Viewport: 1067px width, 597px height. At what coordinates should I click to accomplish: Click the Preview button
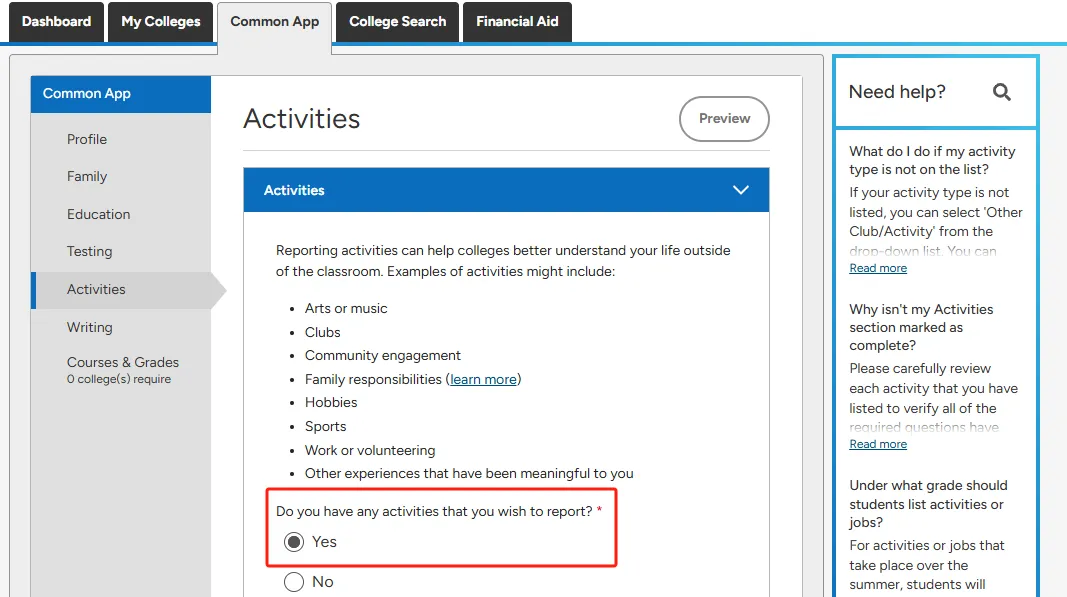click(724, 118)
